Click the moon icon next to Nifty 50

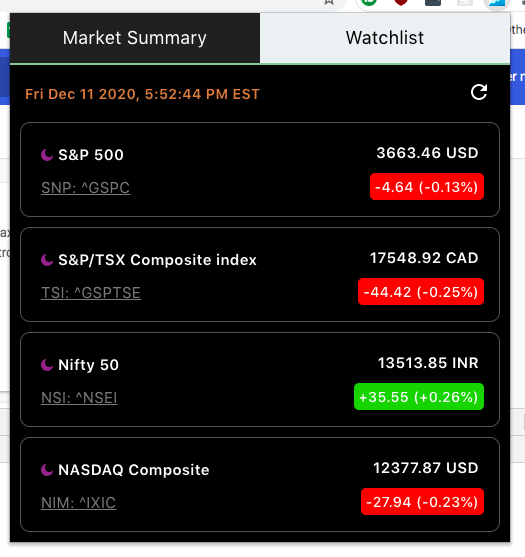[47, 365]
